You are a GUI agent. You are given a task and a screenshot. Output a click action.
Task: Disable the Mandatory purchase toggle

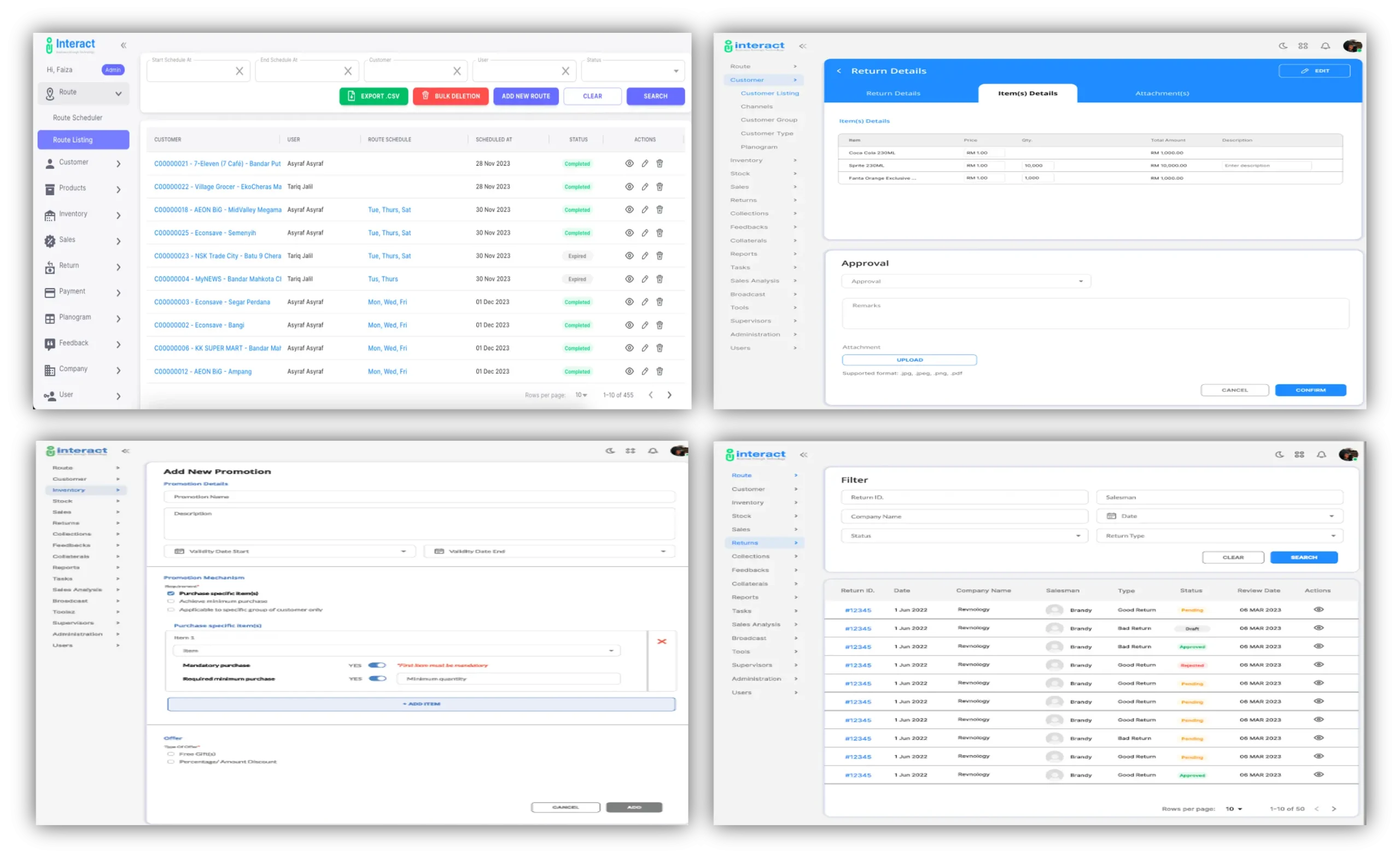point(377,665)
